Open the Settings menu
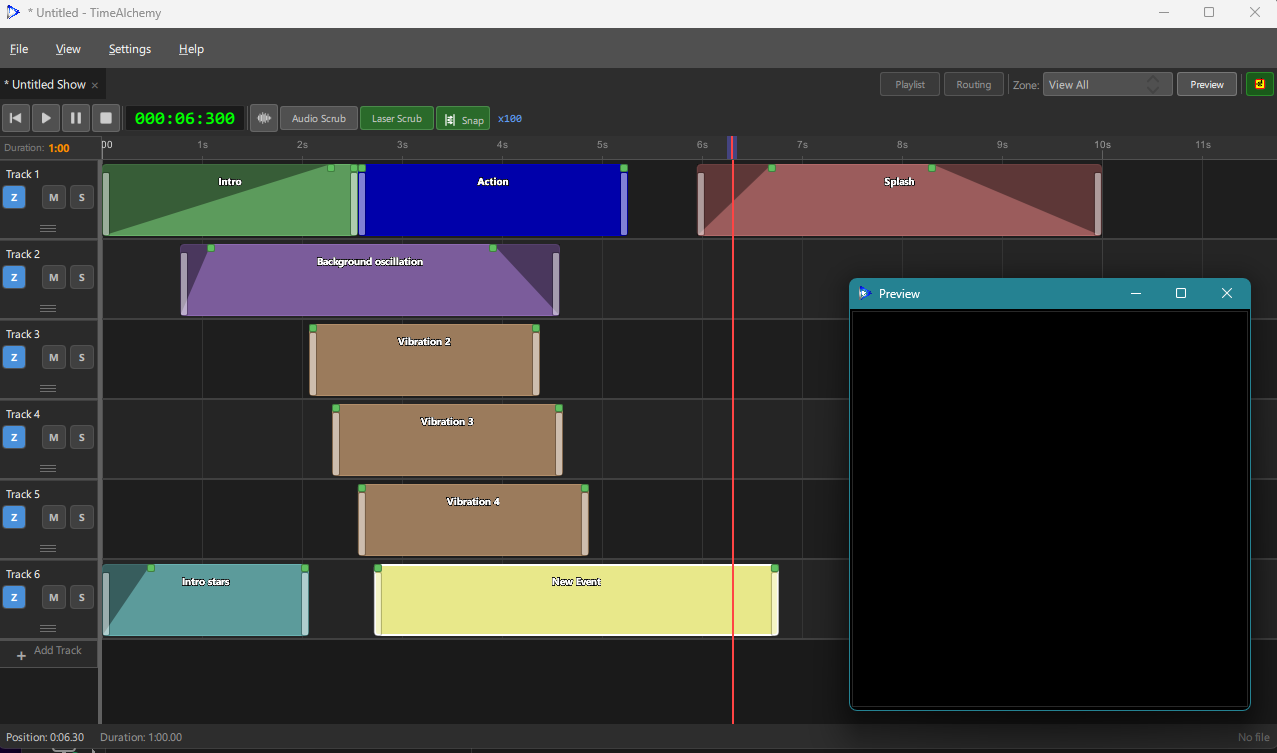Image resolution: width=1277 pixels, height=753 pixels. [x=130, y=49]
